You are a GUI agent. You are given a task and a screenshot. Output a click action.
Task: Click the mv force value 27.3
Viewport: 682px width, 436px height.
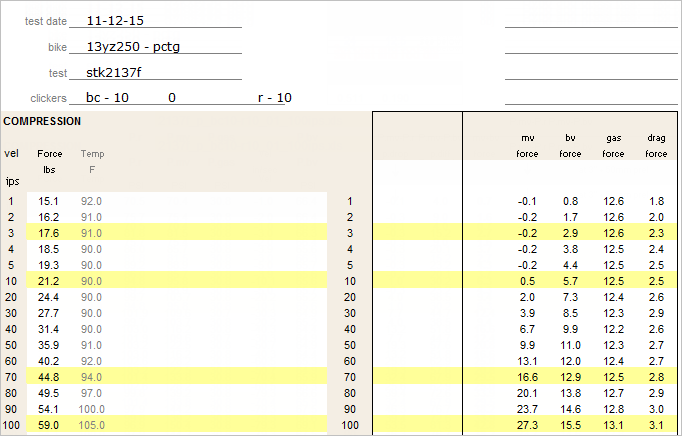click(527, 425)
